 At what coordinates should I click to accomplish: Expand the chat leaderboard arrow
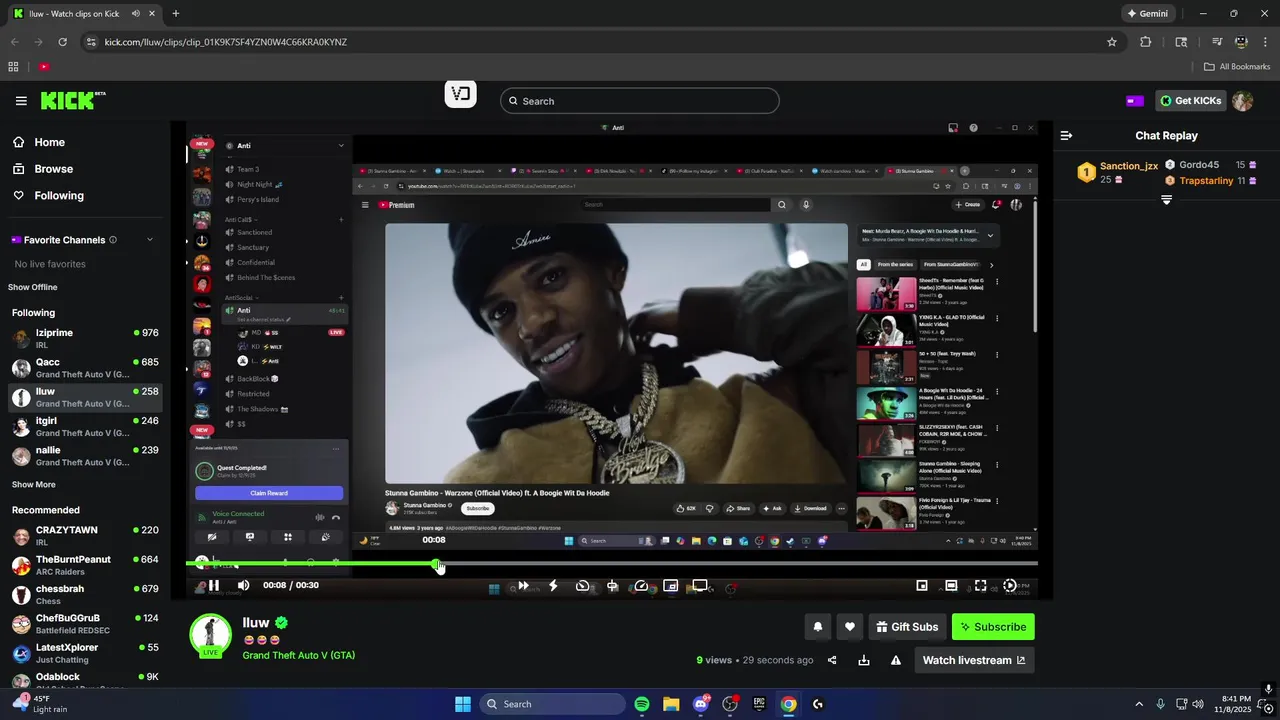point(1166,200)
